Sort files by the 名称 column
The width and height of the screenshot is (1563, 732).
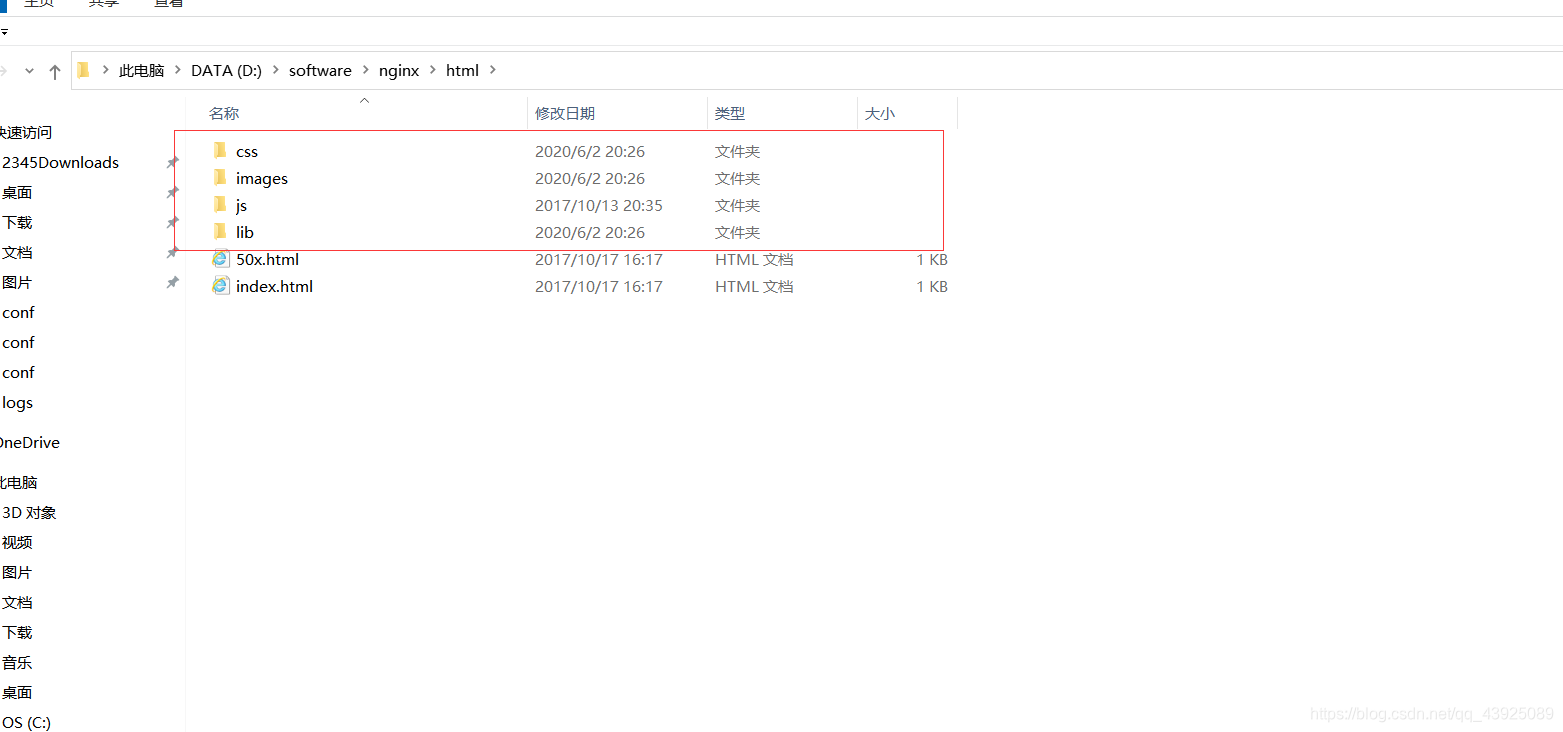click(224, 114)
